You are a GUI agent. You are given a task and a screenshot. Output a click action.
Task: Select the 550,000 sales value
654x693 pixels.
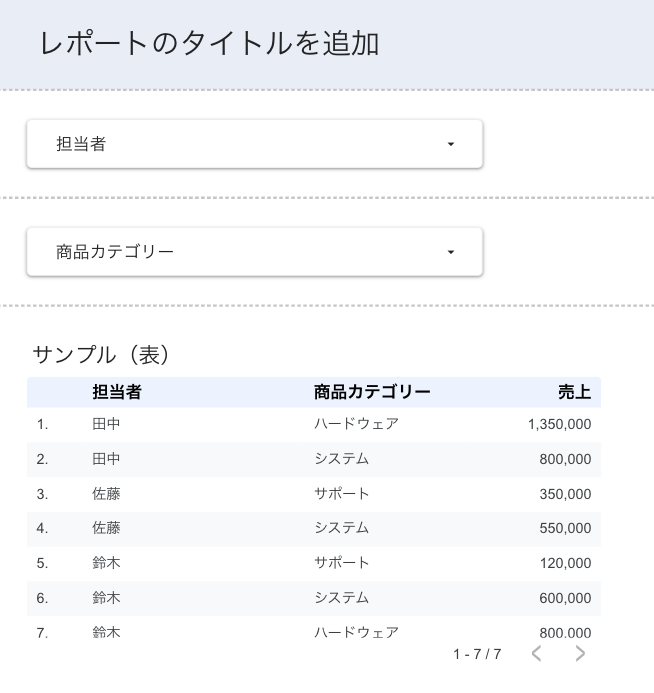tap(565, 528)
